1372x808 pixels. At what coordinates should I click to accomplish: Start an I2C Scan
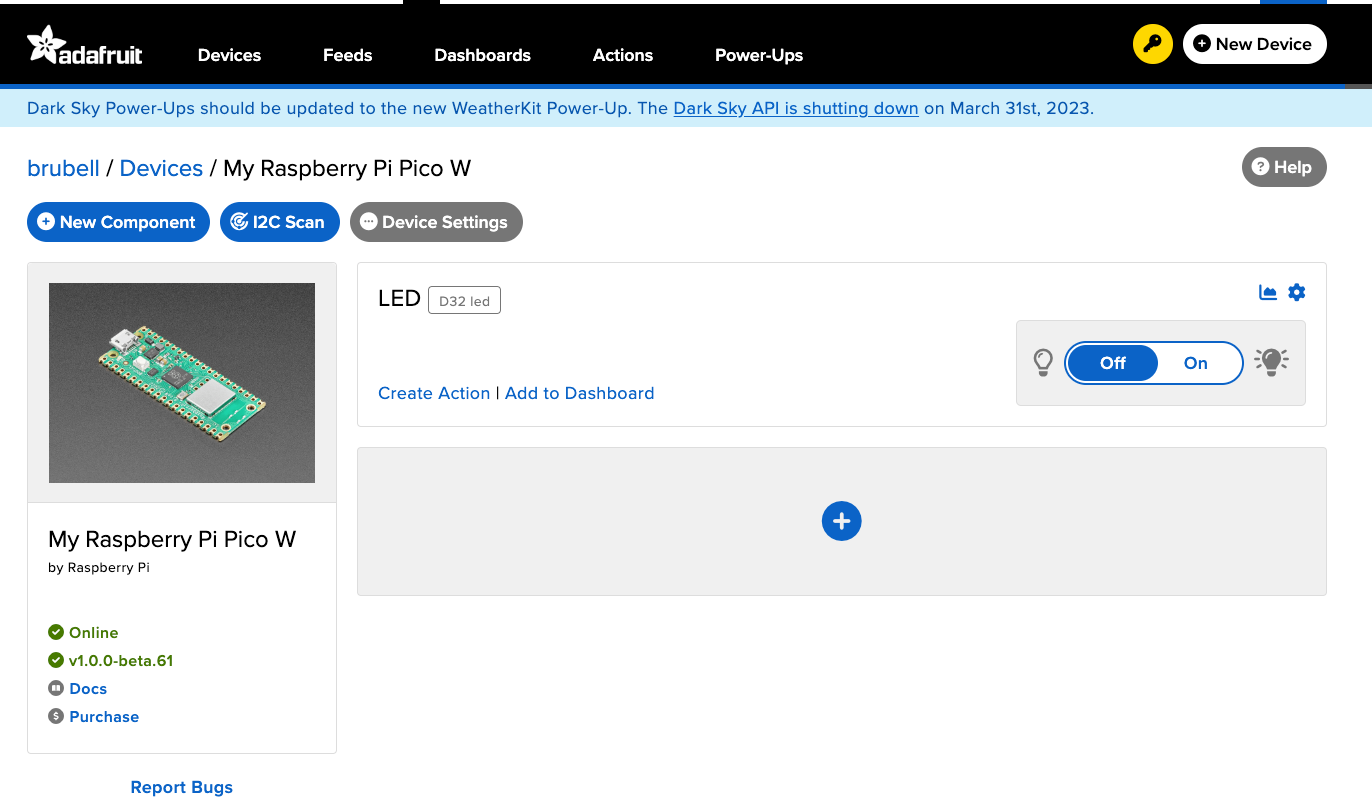tap(279, 222)
